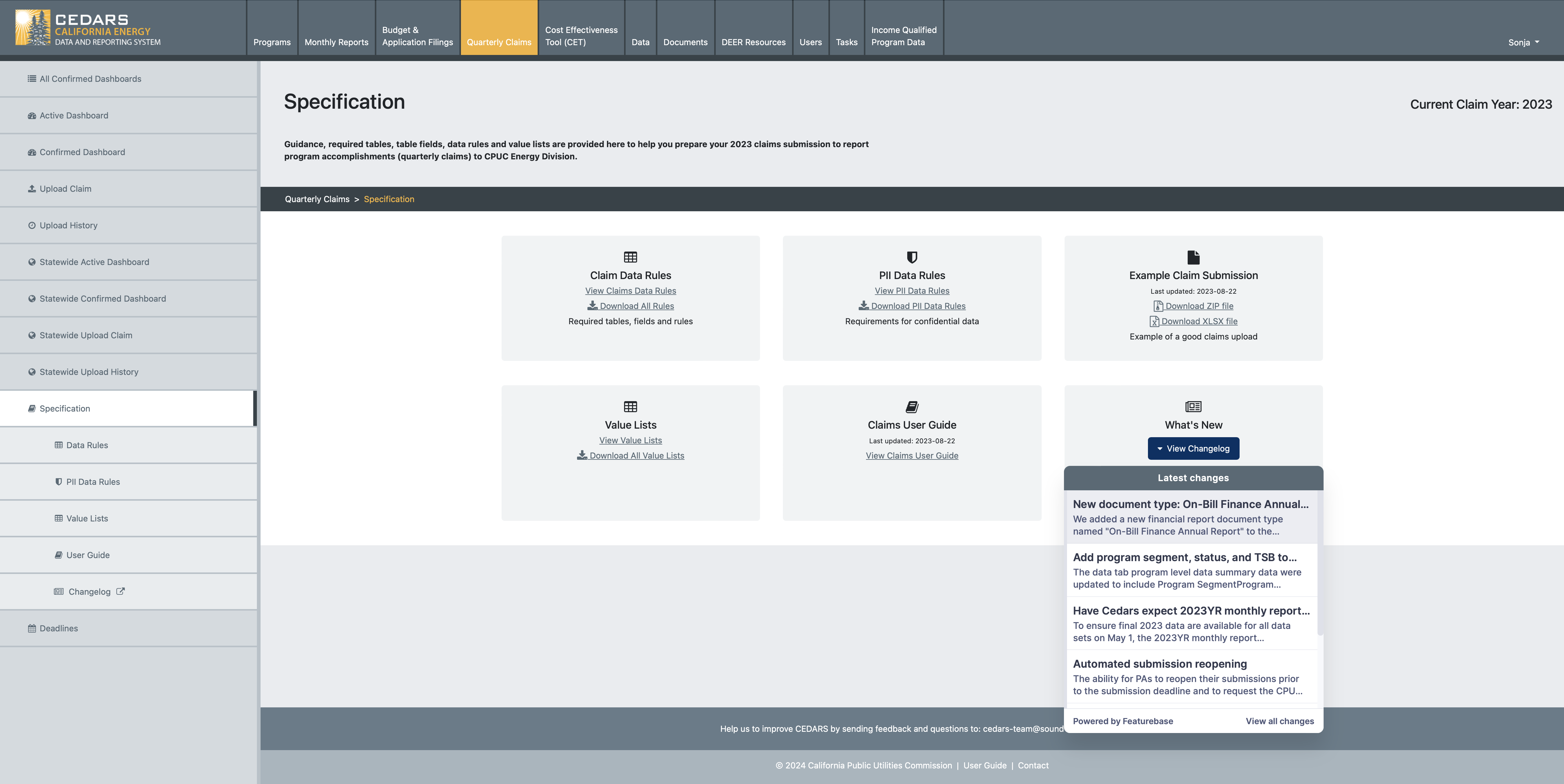1564x784 pixels.
Task: Select PII Data Rules in sidebar
Action: pos(93,482)
